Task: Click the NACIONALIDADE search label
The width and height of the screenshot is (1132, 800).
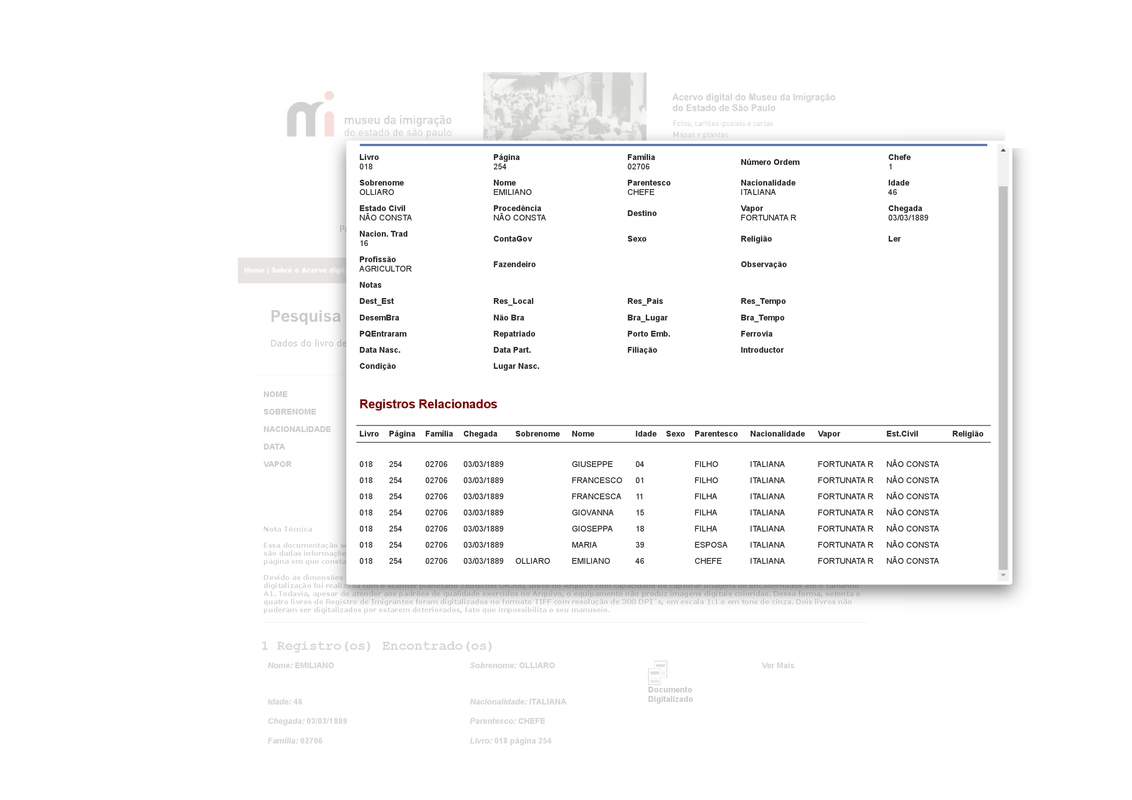Action: (297, 430)
